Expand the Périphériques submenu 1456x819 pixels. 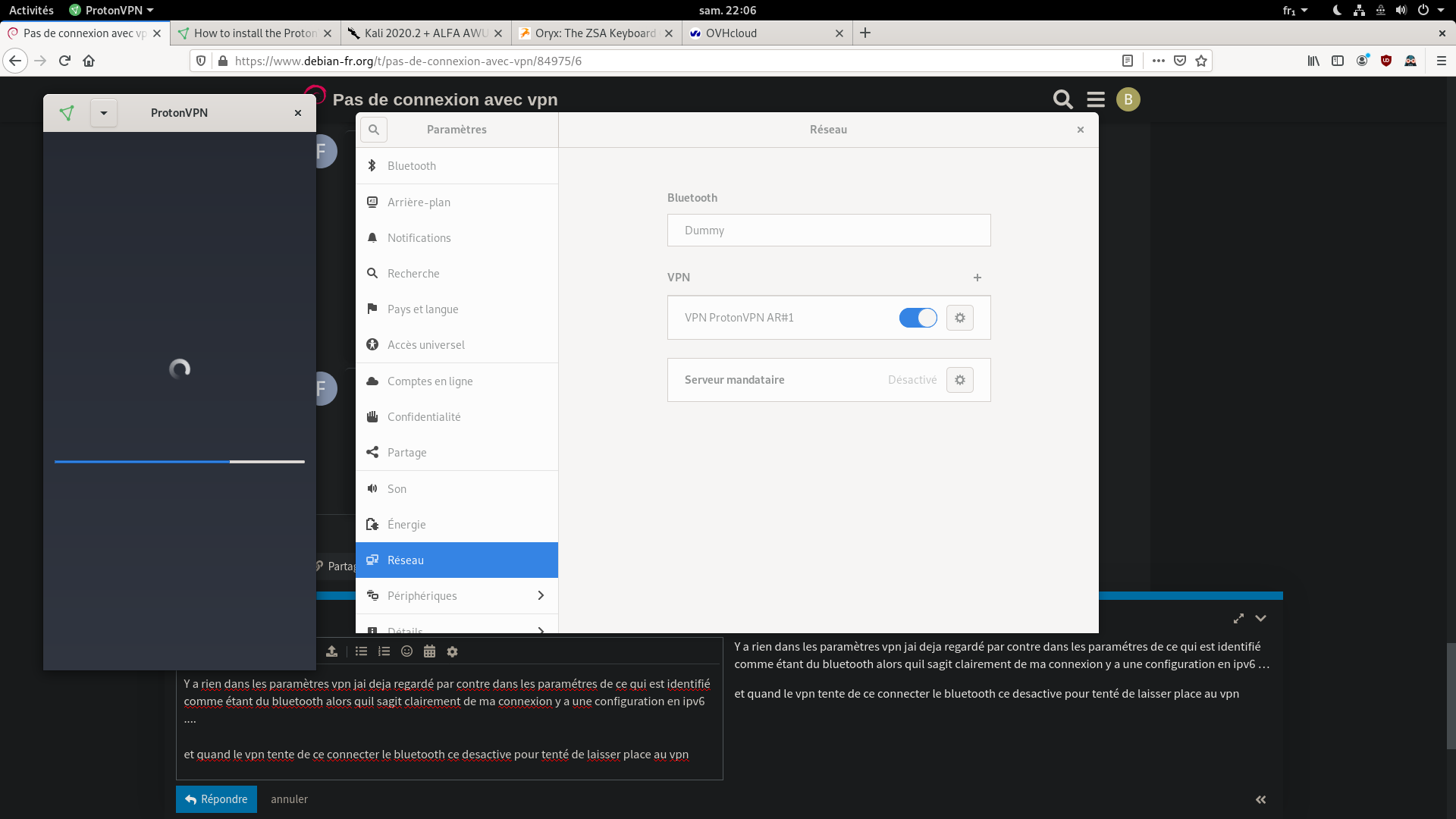[x=541, y=596]
